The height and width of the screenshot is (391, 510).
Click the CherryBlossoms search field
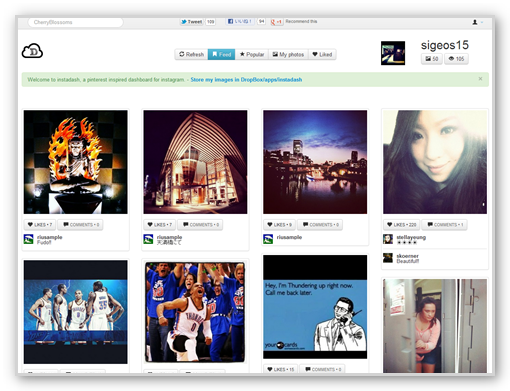coord(75,22)
